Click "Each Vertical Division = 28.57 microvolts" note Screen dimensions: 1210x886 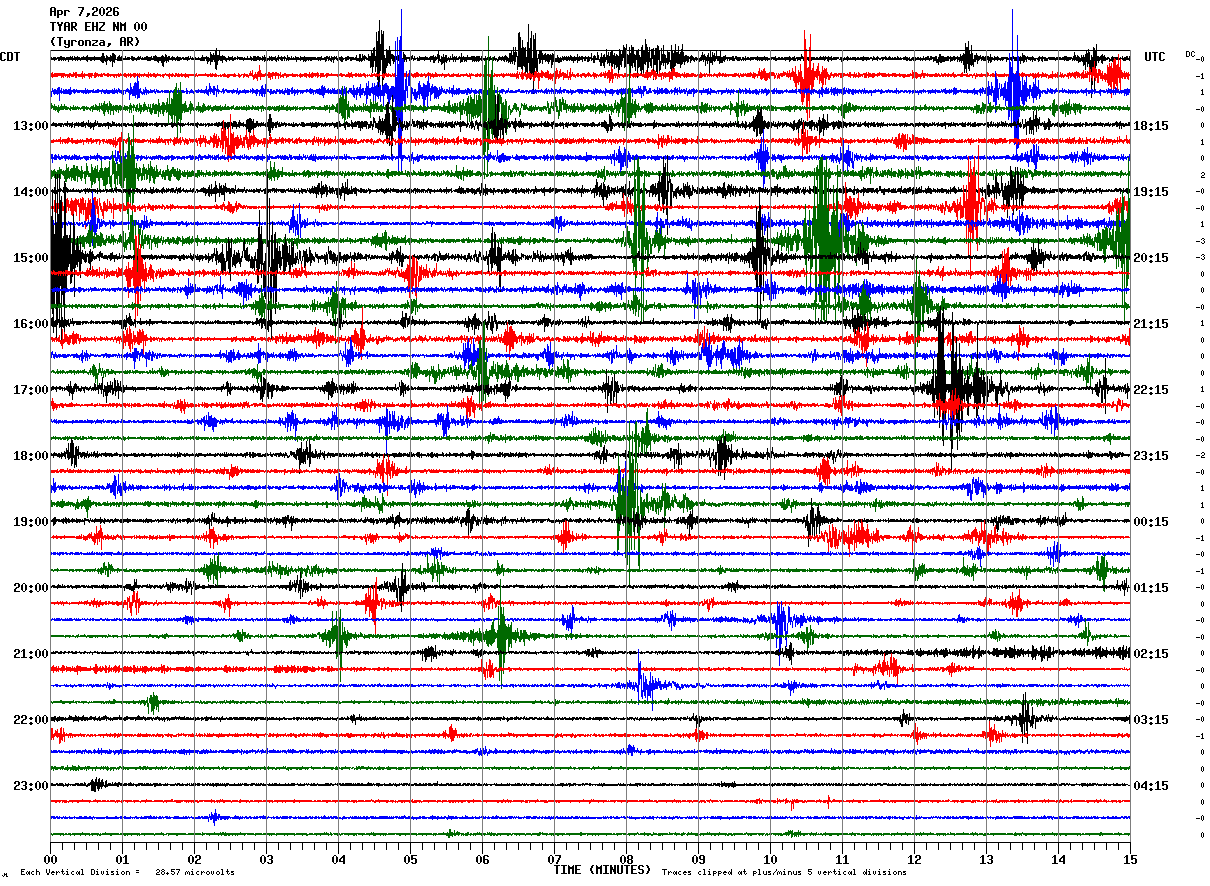[x=127, y=872]
